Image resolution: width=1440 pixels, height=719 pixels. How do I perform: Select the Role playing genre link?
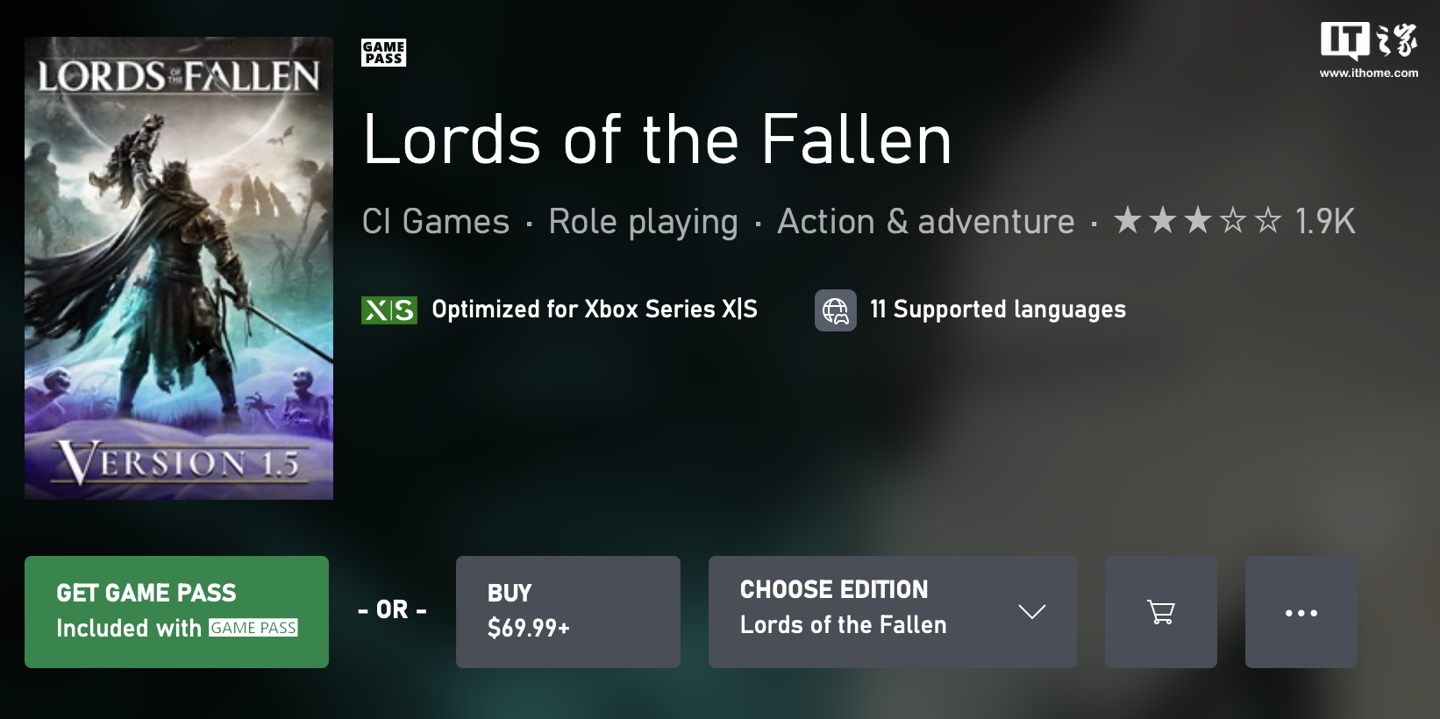[x=643, y=221]
